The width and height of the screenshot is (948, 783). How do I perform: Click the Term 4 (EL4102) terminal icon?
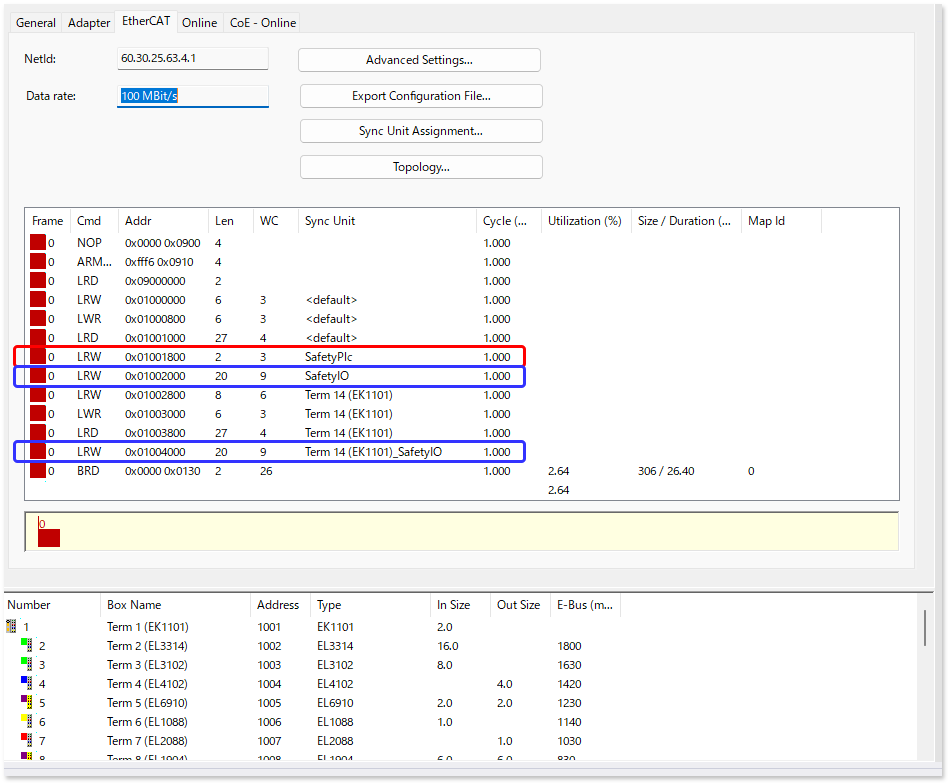pyautogui.click(x=26, y=684)
